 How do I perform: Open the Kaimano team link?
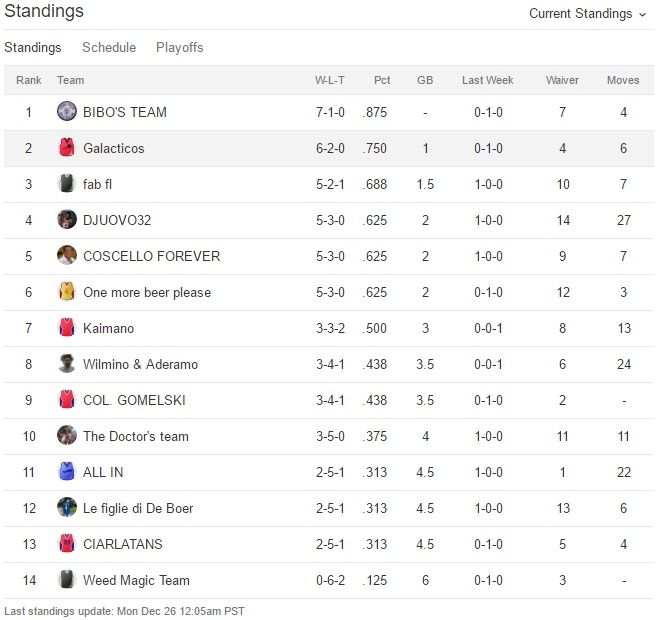point(108,328)
